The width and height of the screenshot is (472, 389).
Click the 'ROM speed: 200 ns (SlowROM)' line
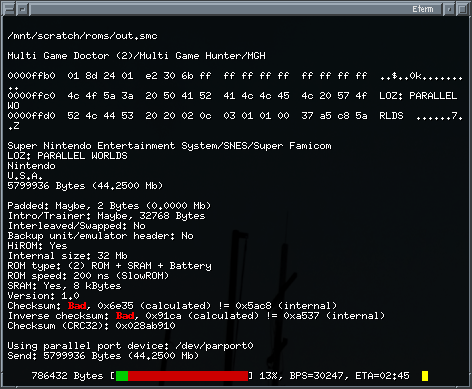[88, 276]
